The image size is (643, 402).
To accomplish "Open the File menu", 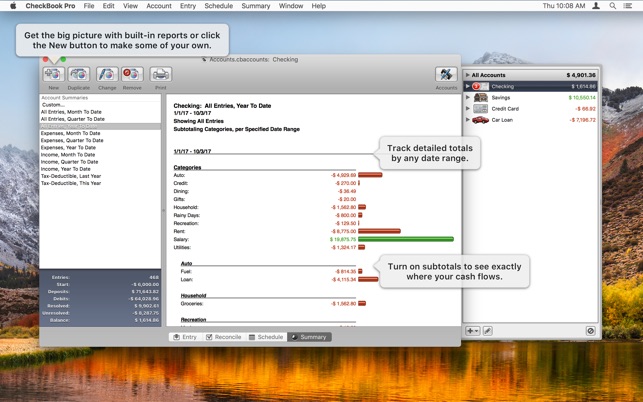I will click(x=89, y=6).
